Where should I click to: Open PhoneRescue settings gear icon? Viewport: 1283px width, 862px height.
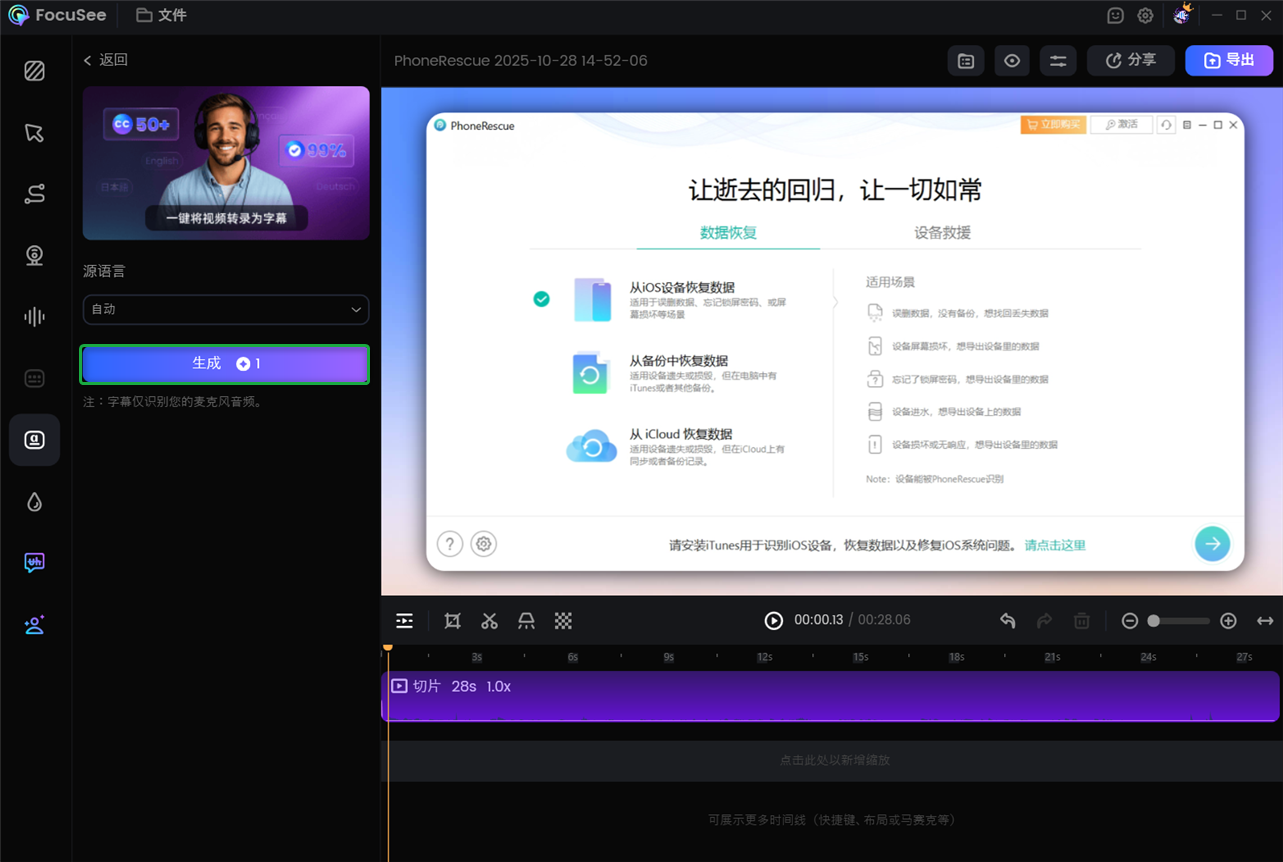(484, 544)
